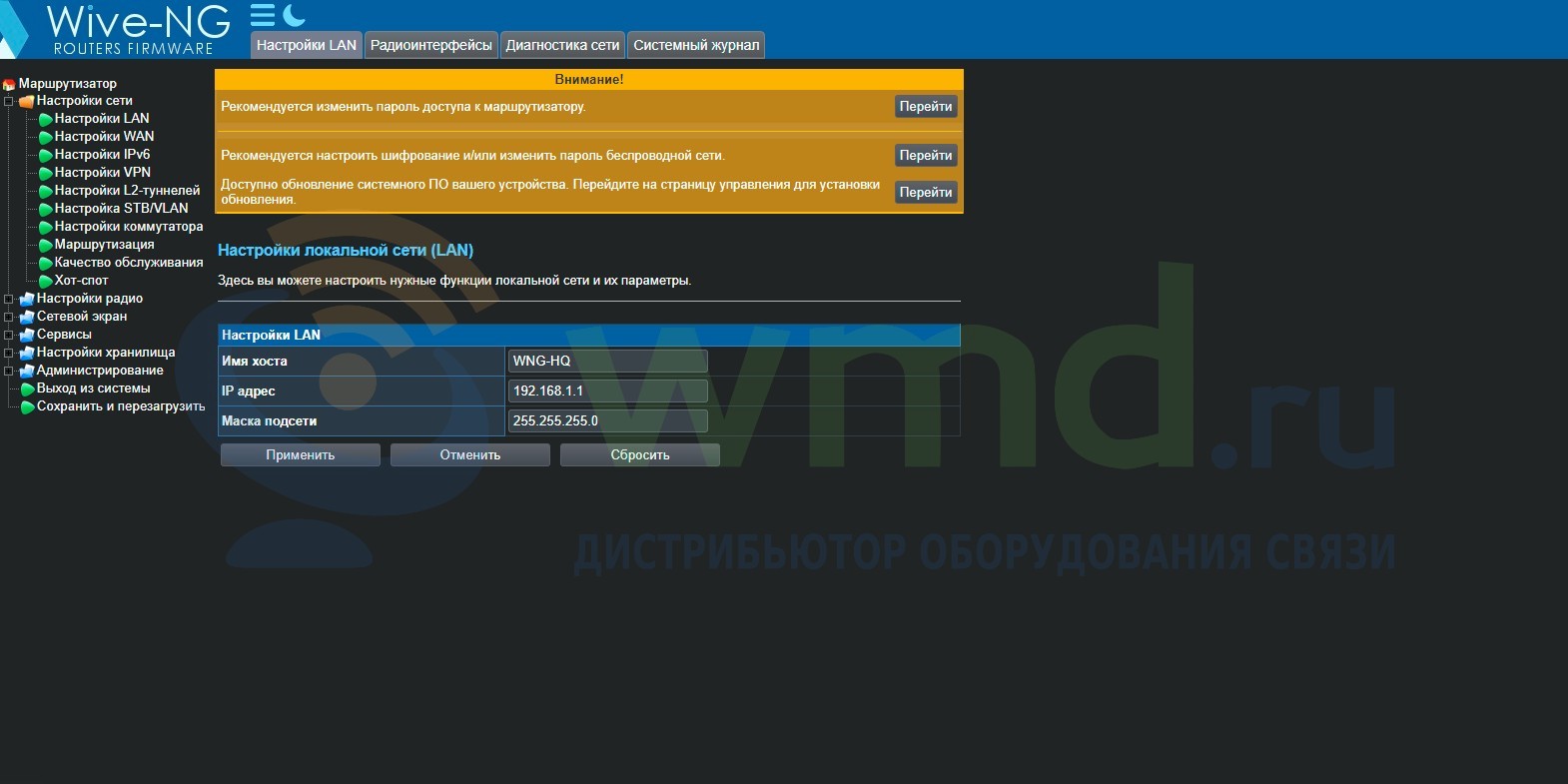Click the Имя хоста input field
The image size is (1568, 784).
point(607,362)
